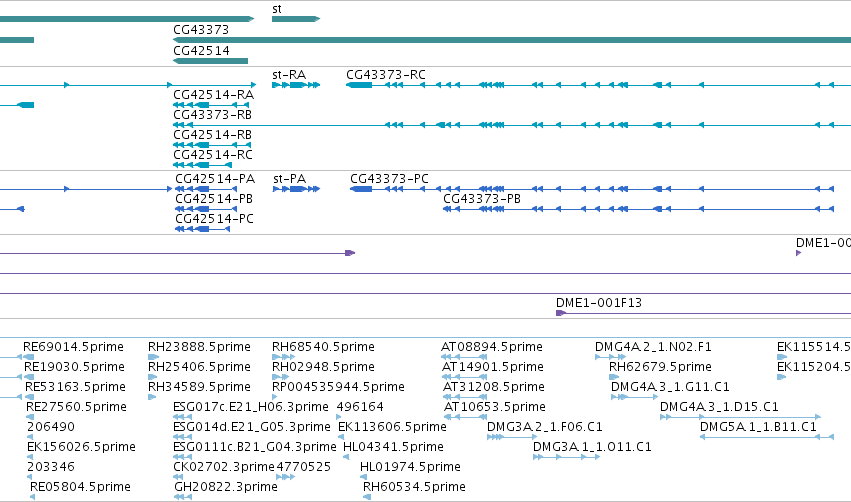This screenshot has width=851, height=502.
Task: Select the ESG014d.E21_G05.3prime label
Action: pos(252,427)
